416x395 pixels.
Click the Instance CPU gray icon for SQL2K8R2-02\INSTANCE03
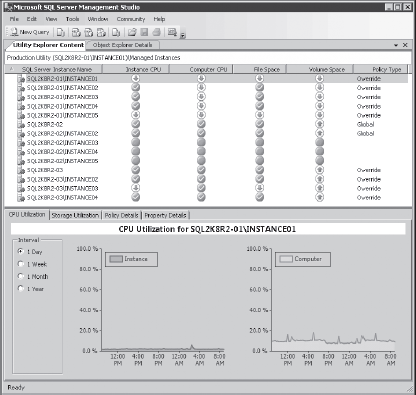click(135, 142)
